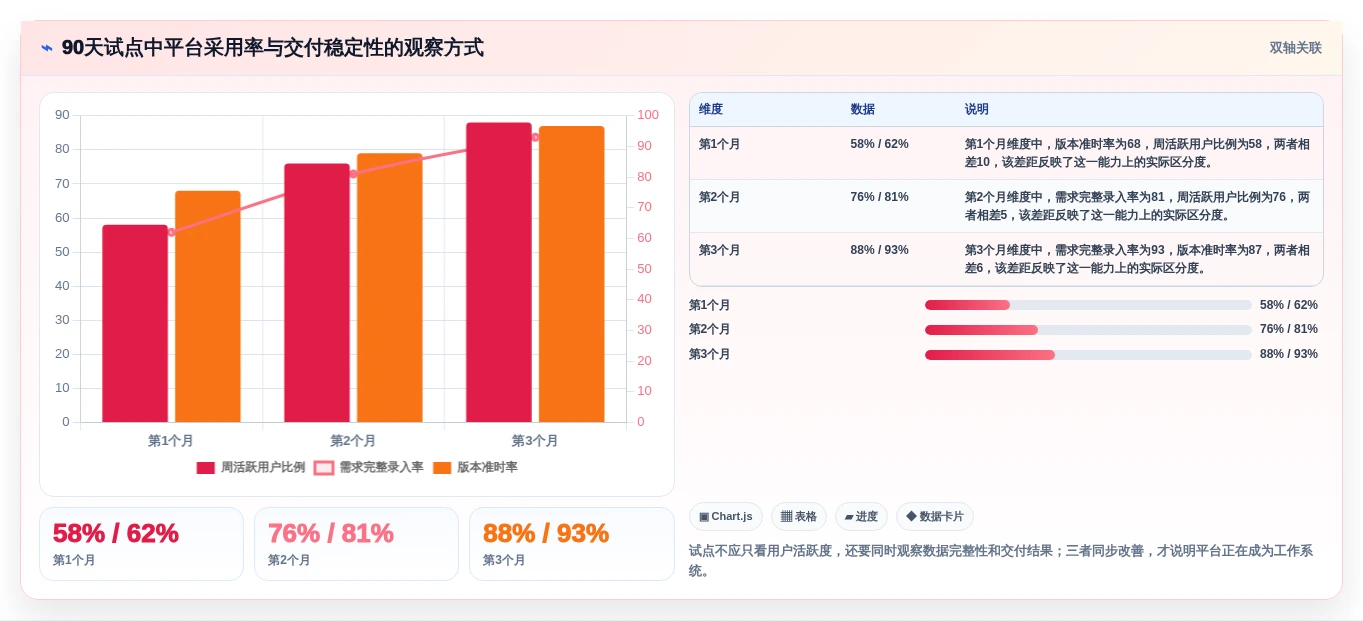
Task: Click the pink outlined 需求完整录入率 swatch
Action: click(x=324, y=468)
